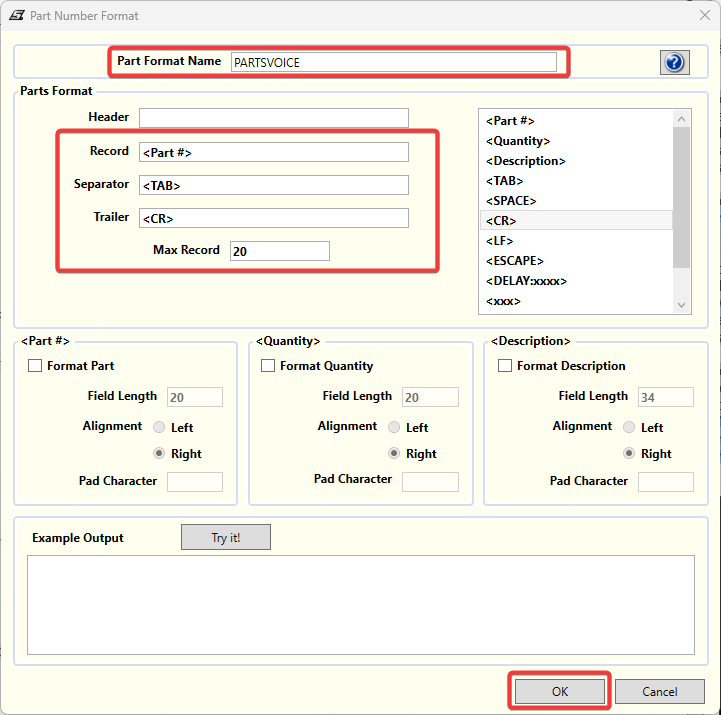The image size is (721, 715).
Task: Enable the Format Part checkbox
Action: 35,366
